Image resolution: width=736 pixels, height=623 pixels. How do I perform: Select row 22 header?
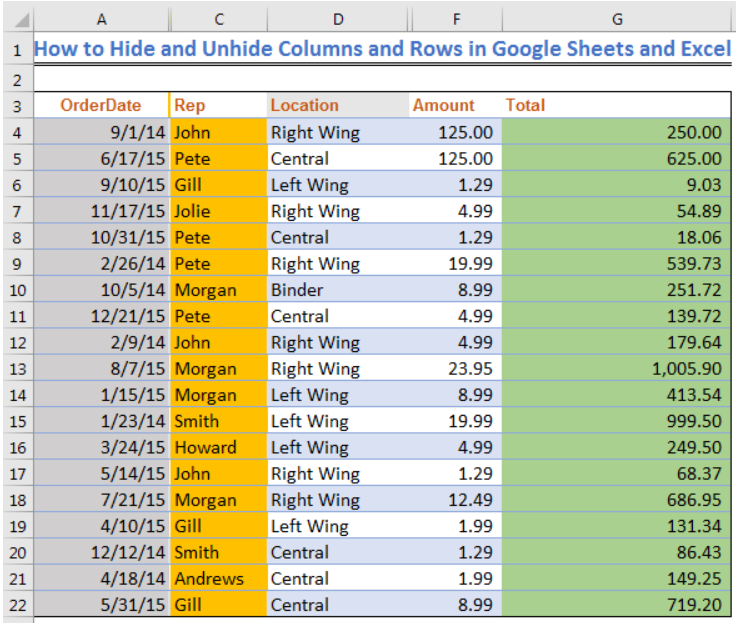[18, 605]
